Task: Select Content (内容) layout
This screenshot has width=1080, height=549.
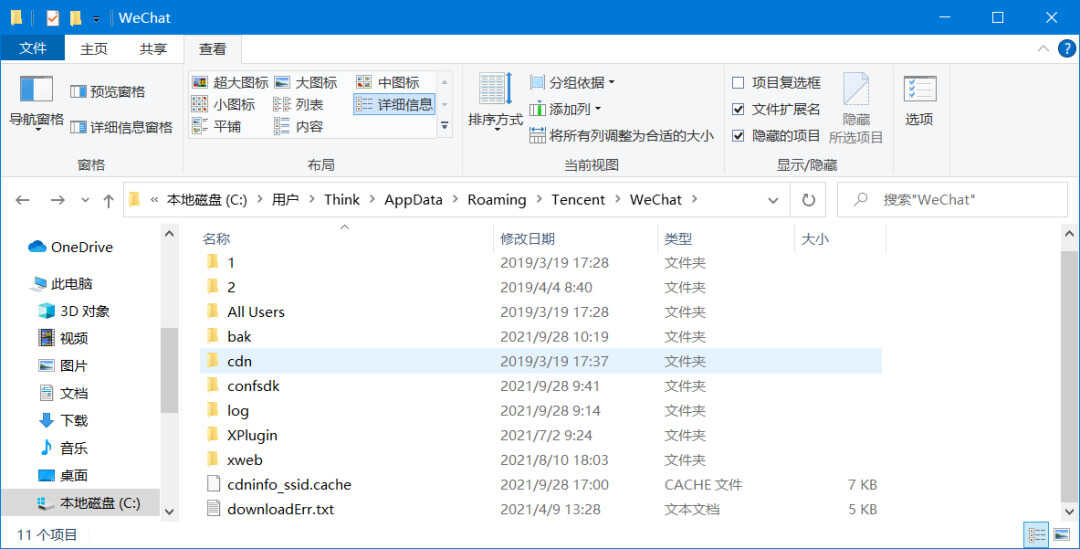Action: pos(298,127)
